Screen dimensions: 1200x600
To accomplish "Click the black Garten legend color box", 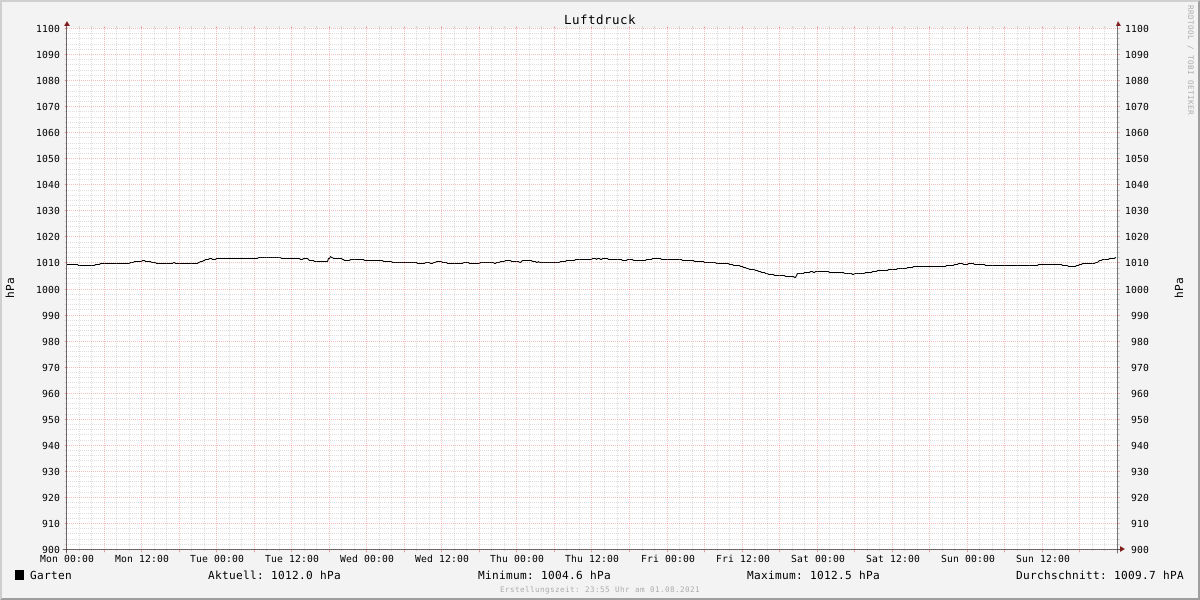I will click(20, 575).
